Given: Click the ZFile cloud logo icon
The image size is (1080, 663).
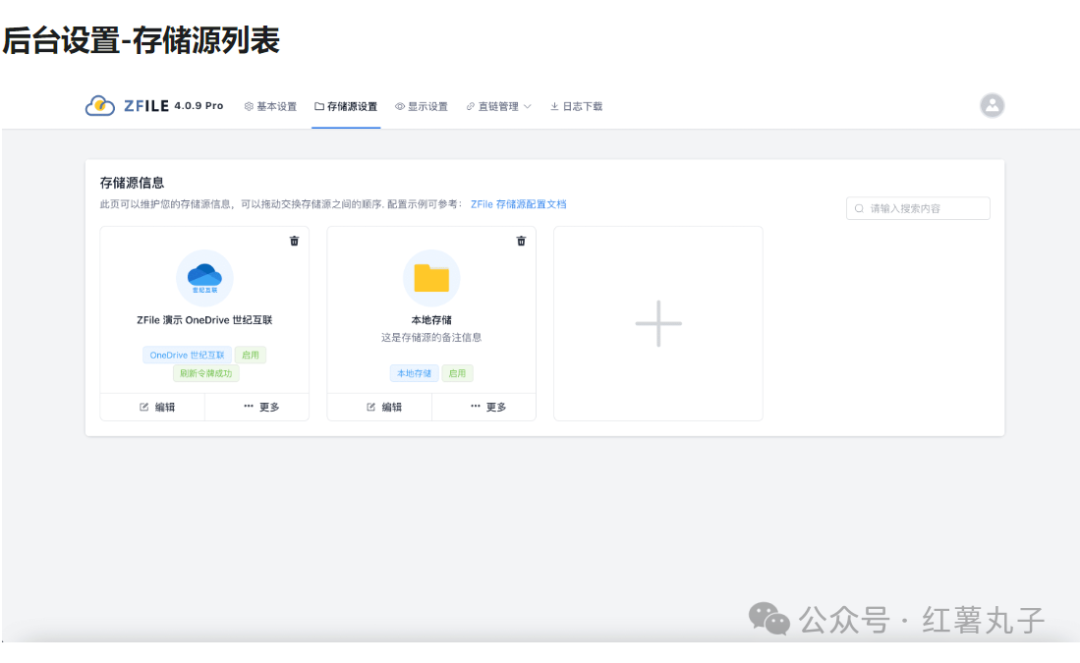Looking at the screenshot, I should 100,105.
